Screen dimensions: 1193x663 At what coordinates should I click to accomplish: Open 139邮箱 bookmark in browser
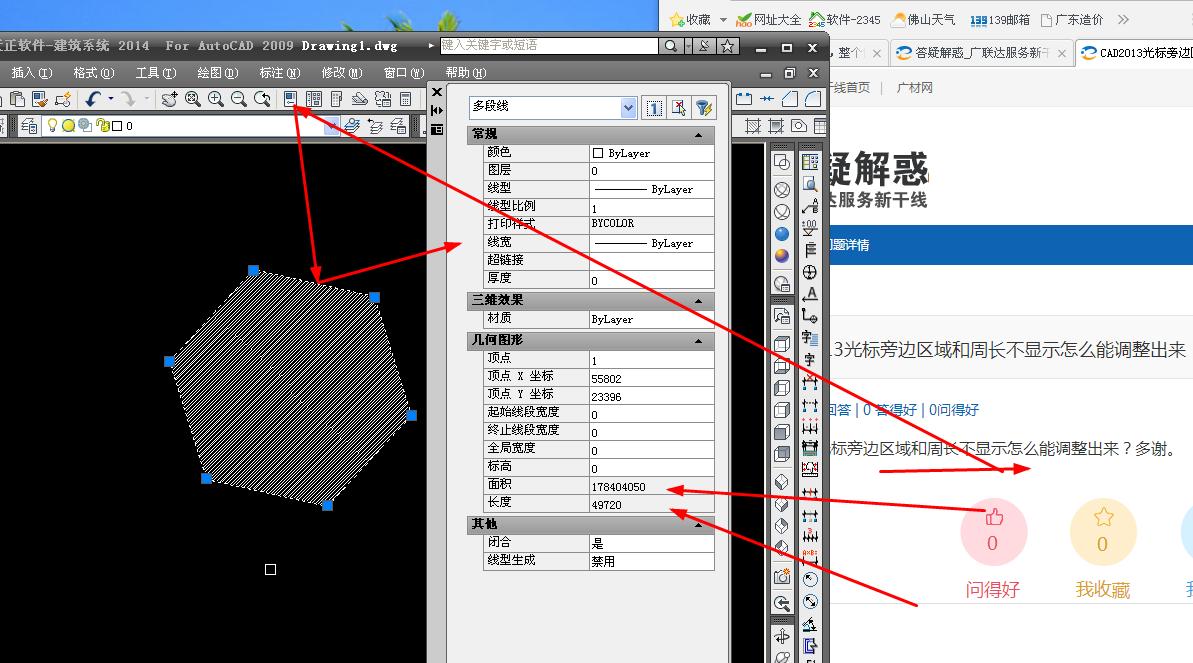tap(1000, 20)
